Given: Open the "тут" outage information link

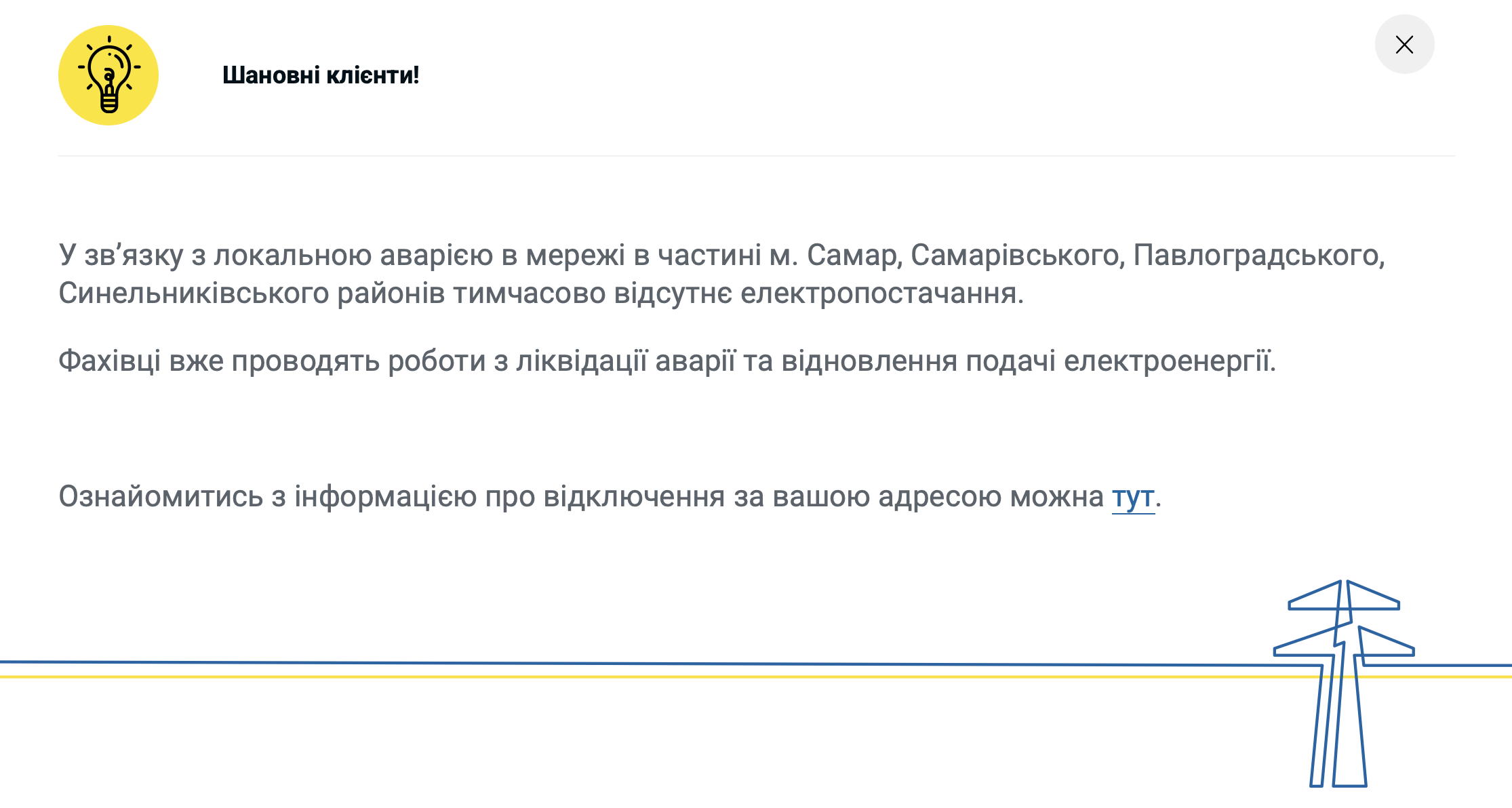Looking at the screenshot, I should [1133, 497].
